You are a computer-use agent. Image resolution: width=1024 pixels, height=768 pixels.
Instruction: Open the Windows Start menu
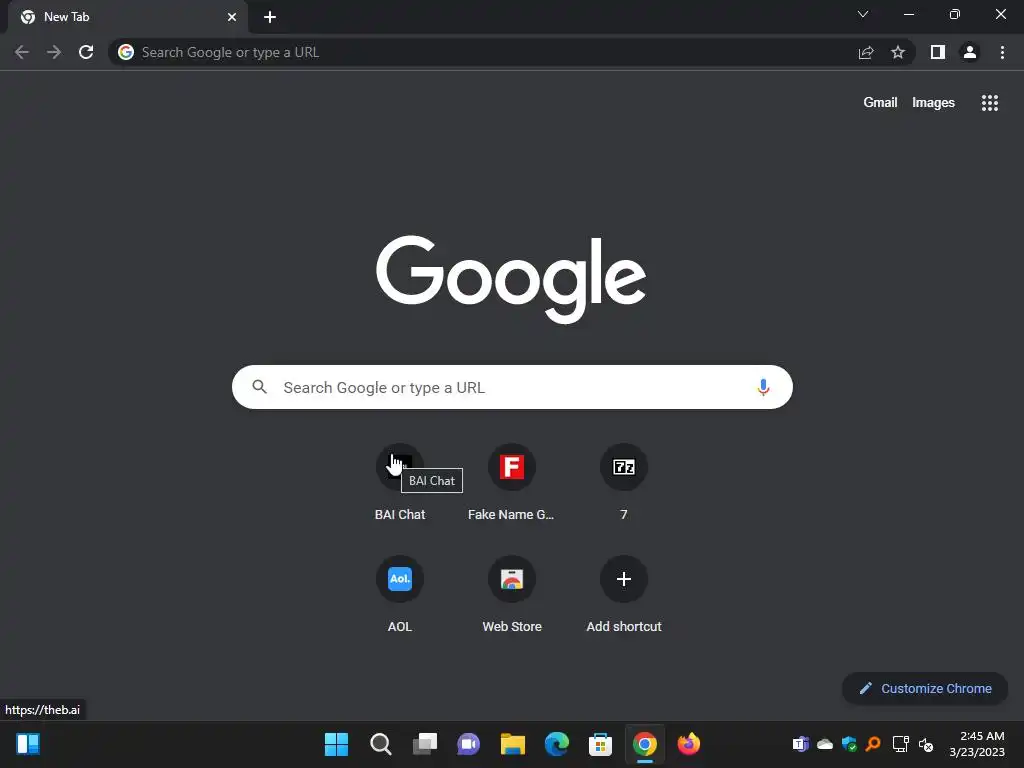(336, 744)
